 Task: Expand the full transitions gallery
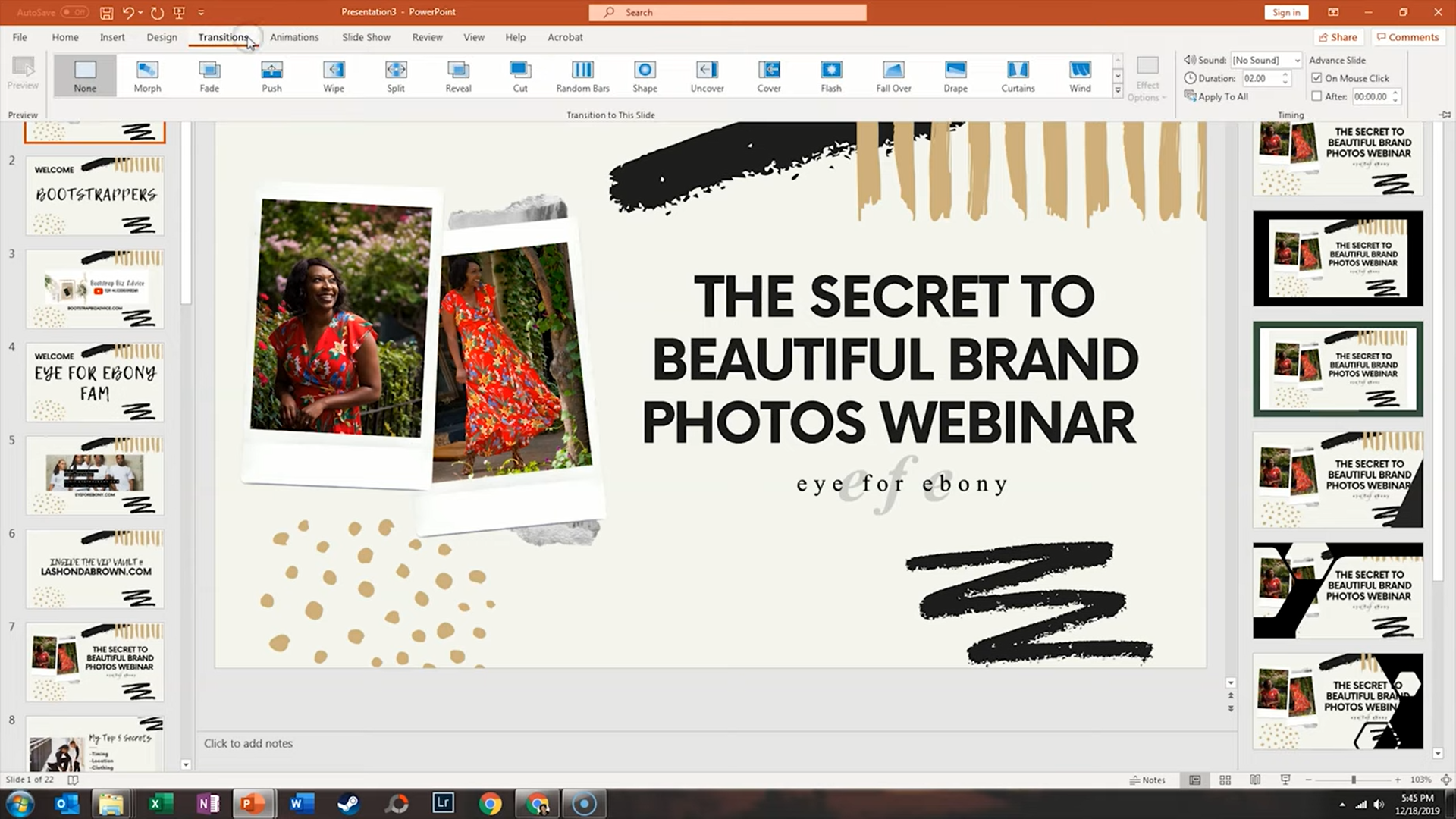[1118, 89]
